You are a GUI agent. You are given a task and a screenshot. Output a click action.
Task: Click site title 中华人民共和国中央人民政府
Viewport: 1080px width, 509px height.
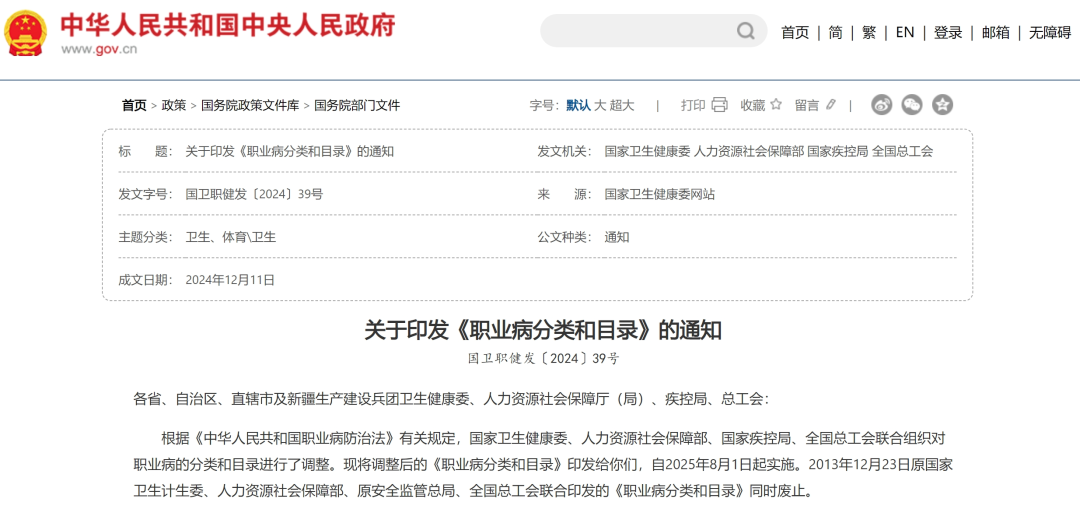point(228,25)
